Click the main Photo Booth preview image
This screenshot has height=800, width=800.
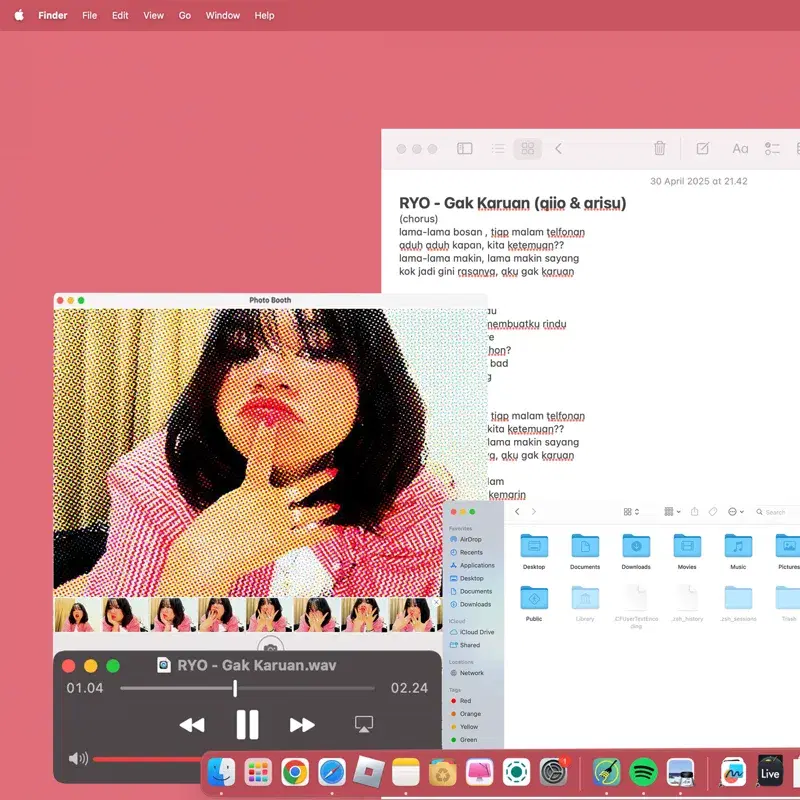270,452
